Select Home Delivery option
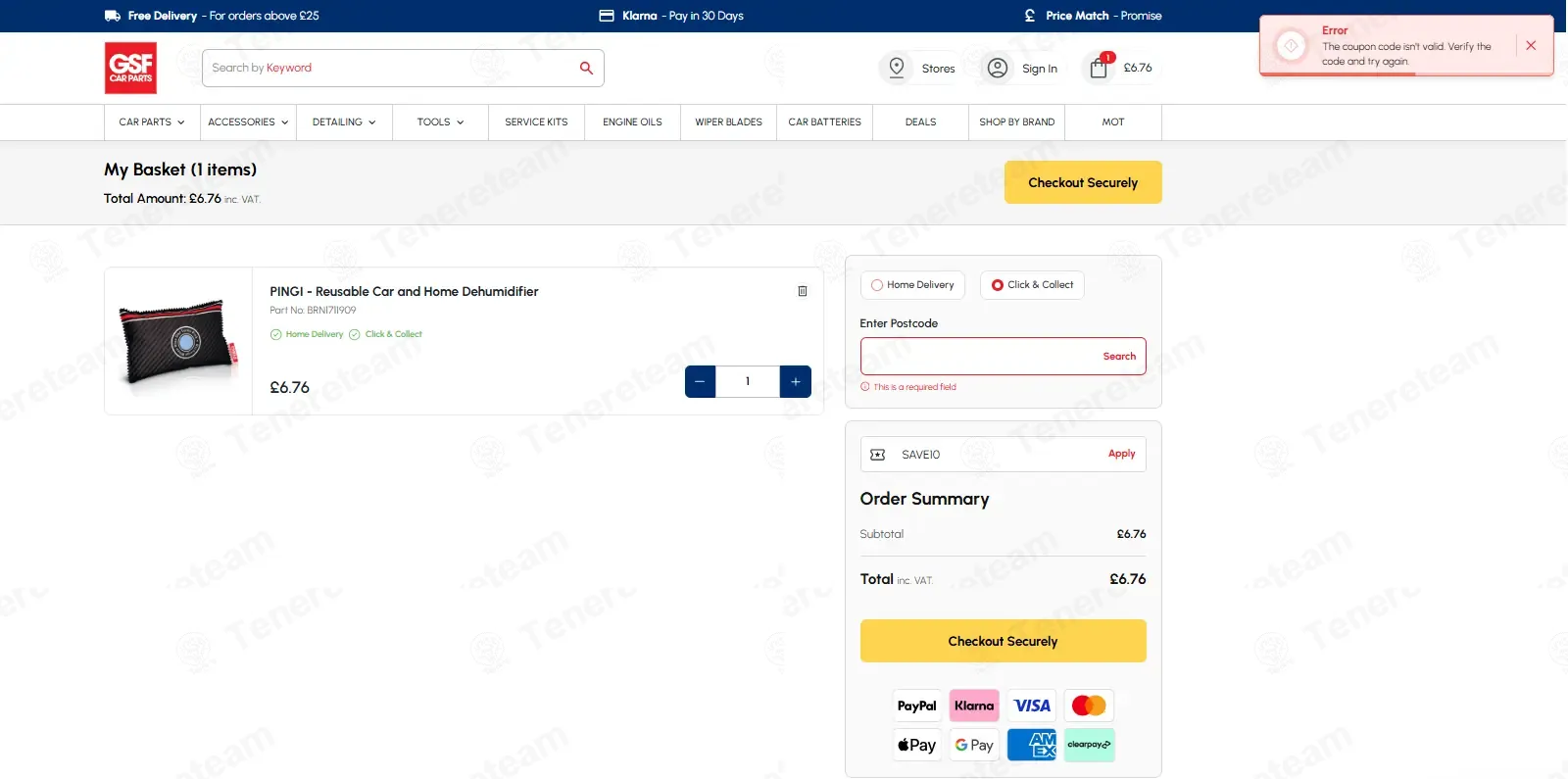 tap(912, 285)
